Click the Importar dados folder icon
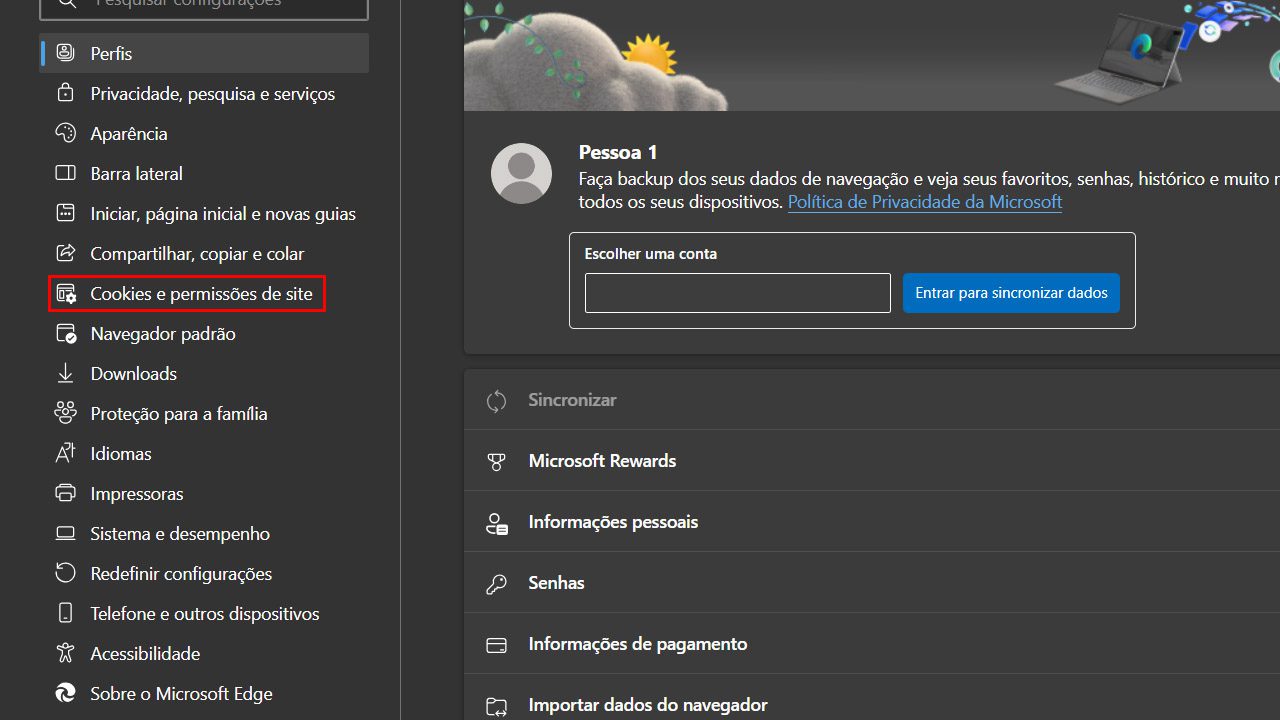The image size is (1280, 720). [x=496, y=706]
